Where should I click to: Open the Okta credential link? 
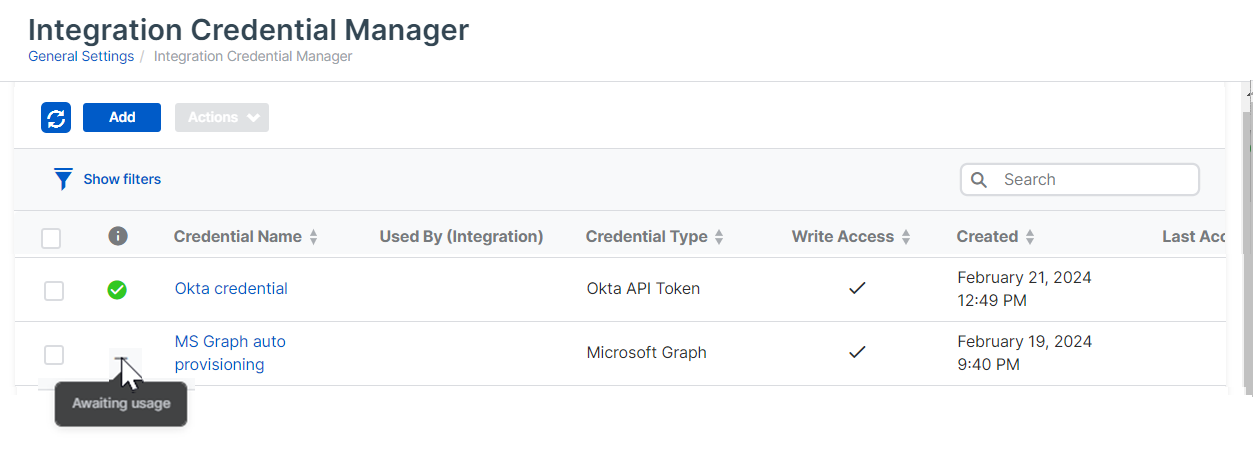231,289
